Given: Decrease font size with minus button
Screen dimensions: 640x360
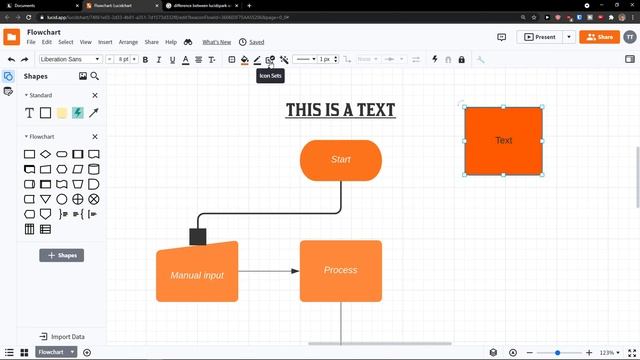Looking at the screenshot, I should (109, 59).
